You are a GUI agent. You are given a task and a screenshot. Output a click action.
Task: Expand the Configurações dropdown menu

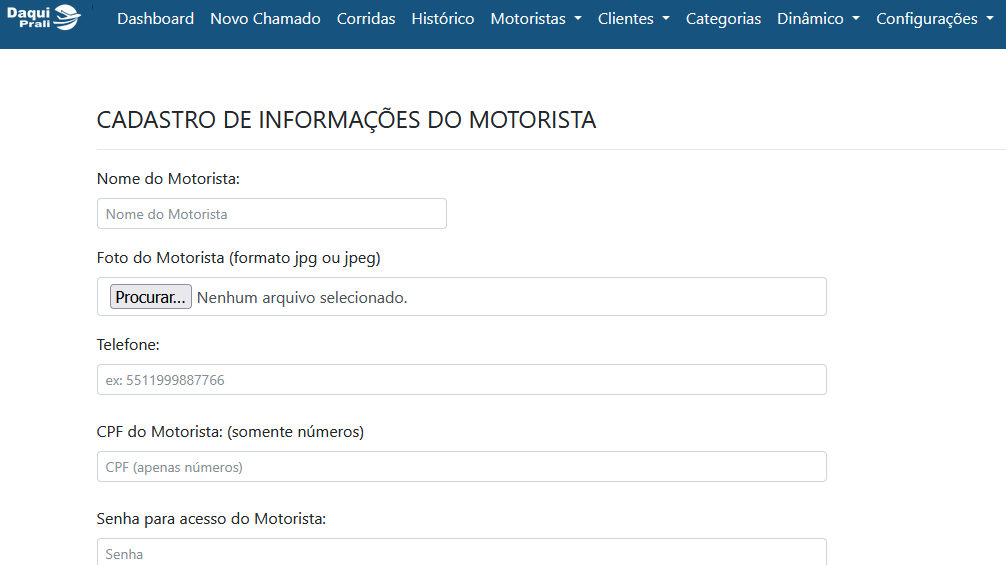tap(935, 19)
